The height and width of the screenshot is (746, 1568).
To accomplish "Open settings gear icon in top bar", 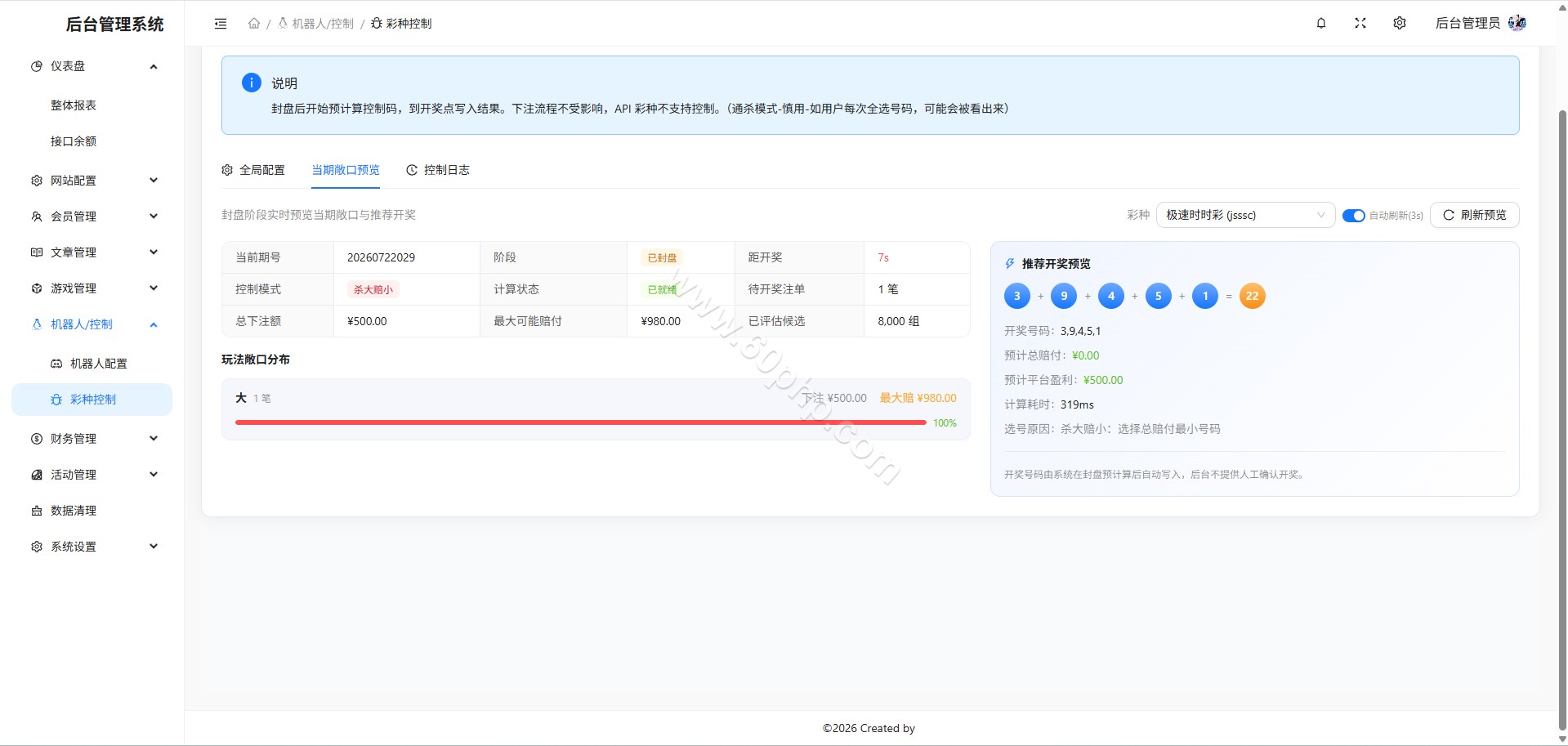I will (1400, 23).
